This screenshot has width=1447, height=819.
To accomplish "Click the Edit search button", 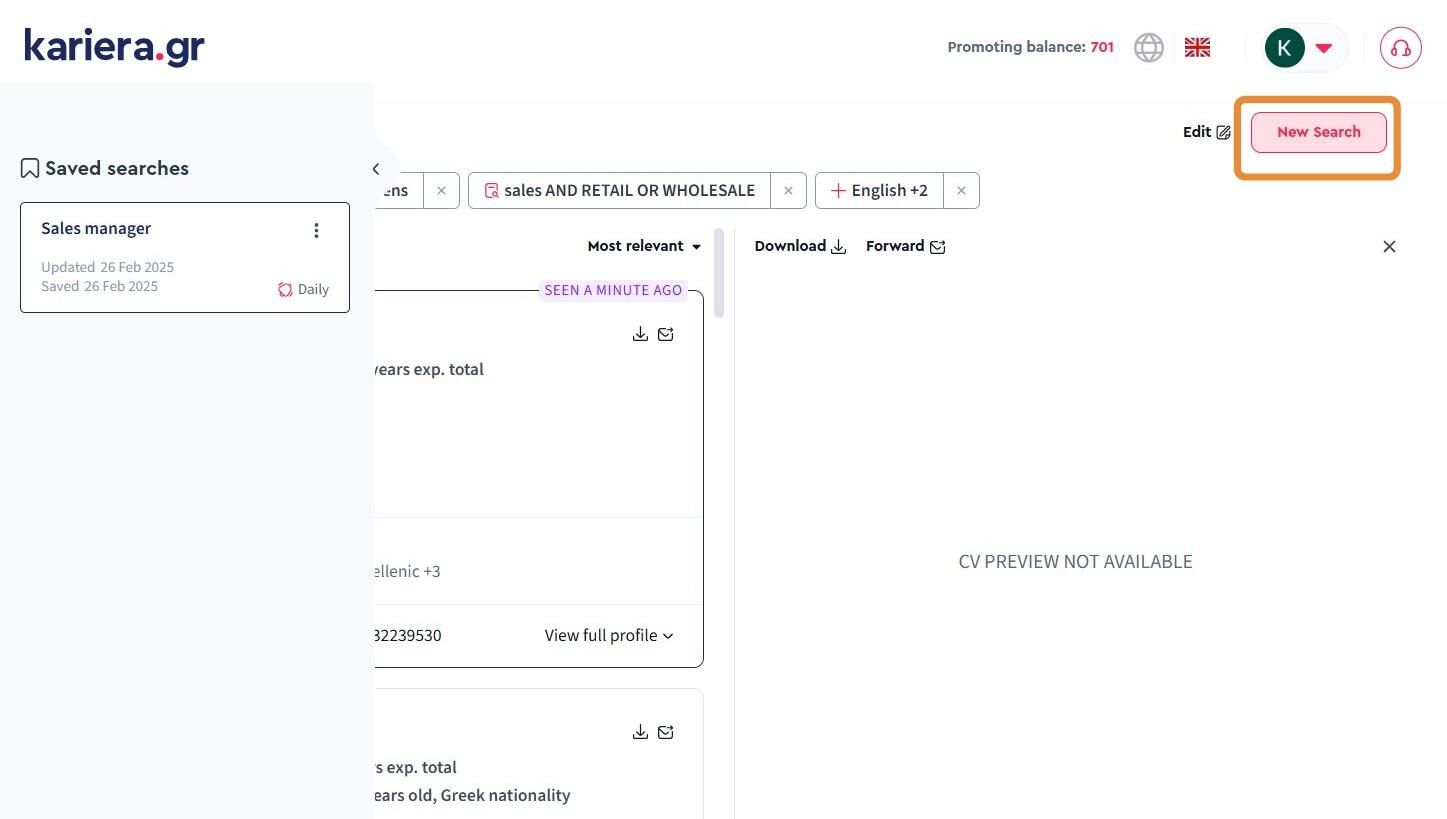I will click(1206, 132).
